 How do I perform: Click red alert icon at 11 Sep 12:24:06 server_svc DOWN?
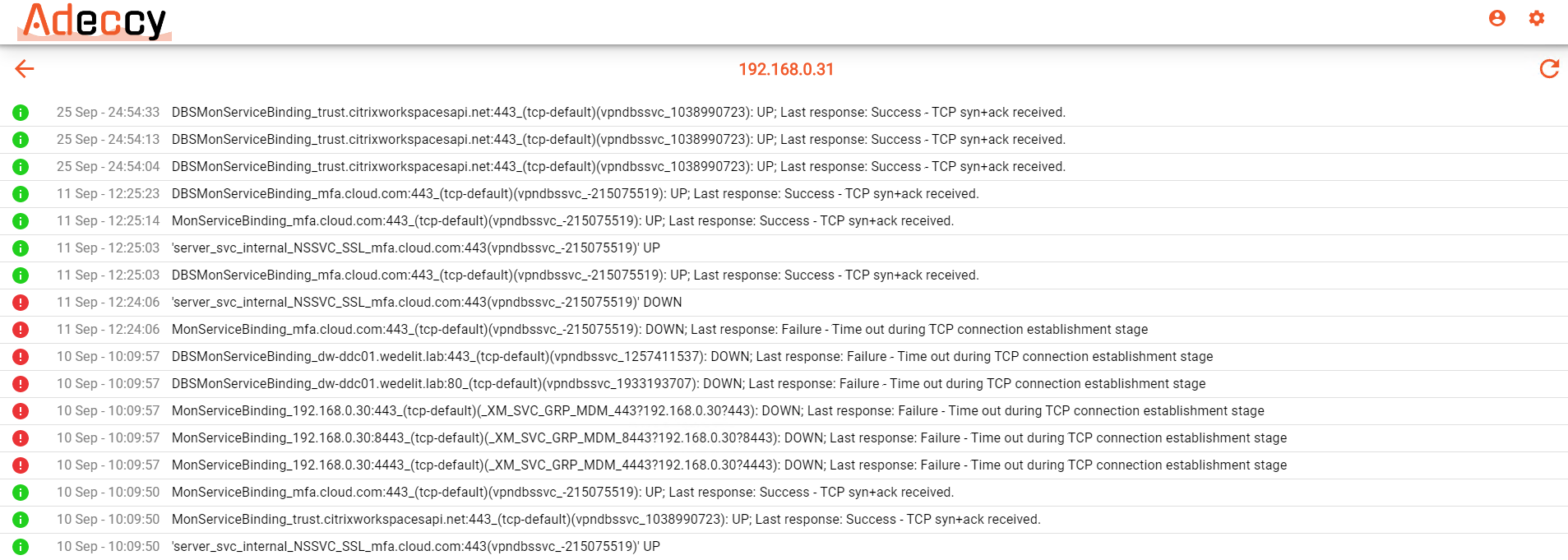pos(21,303)
